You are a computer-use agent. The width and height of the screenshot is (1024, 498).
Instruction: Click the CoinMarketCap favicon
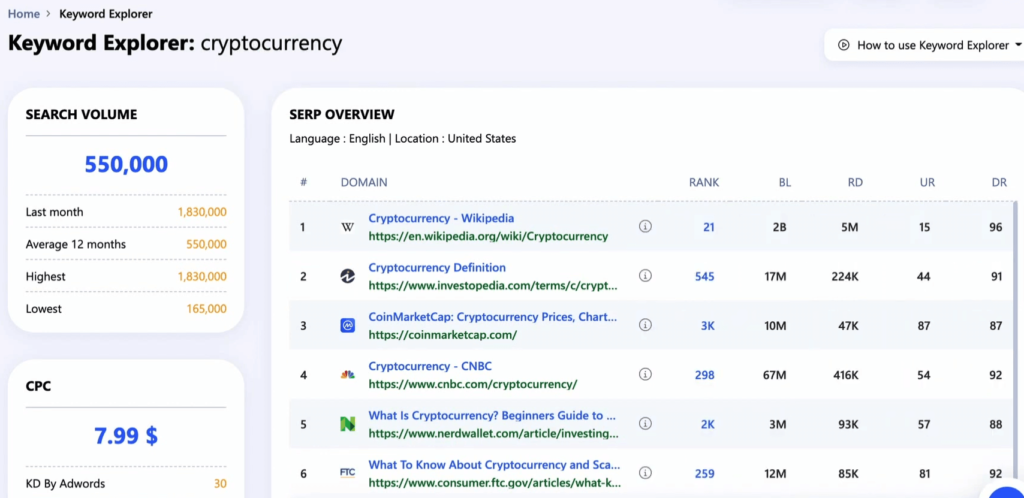347,326
